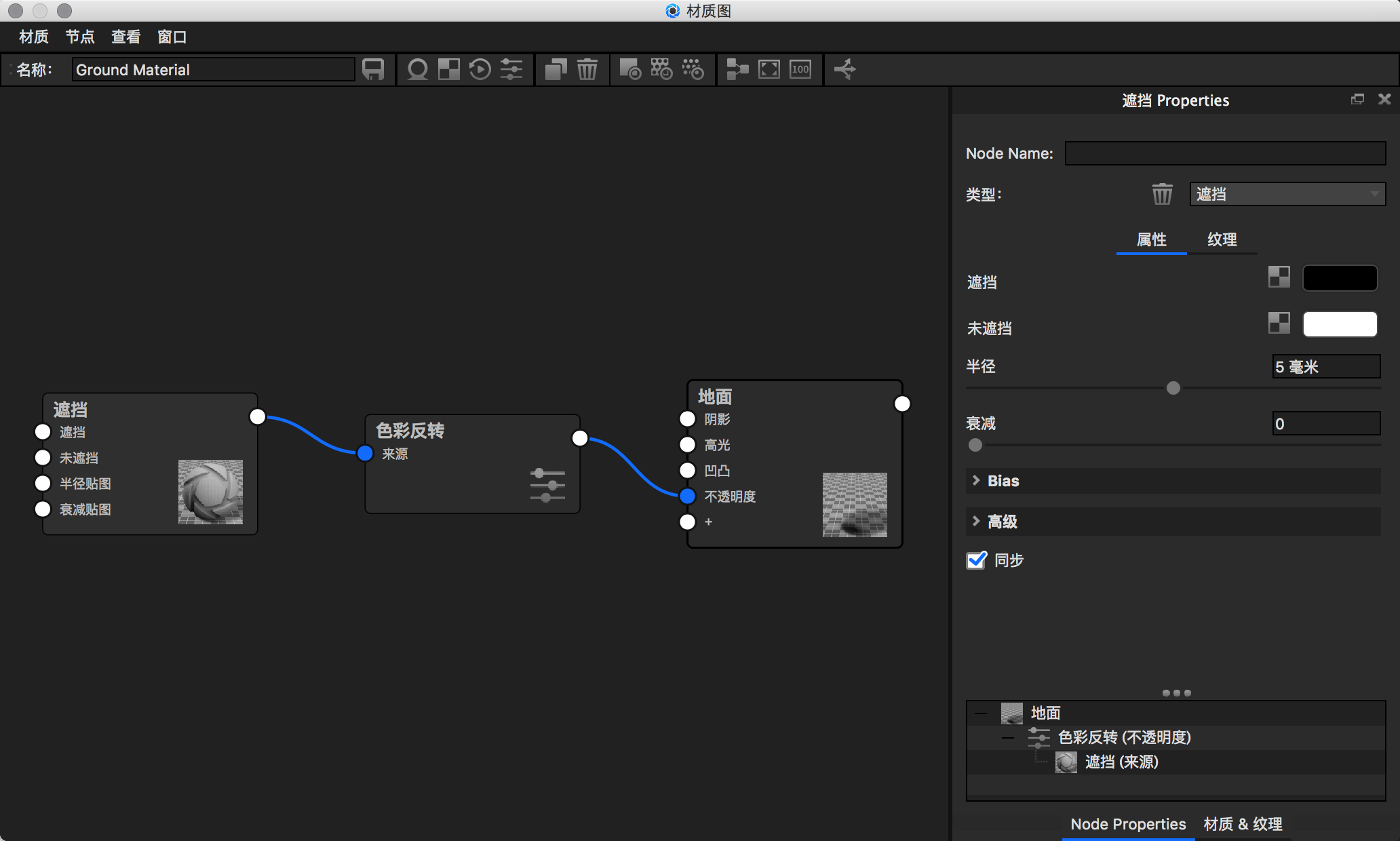Click the white 未遮挡 color swatch

click(1340, 324)
